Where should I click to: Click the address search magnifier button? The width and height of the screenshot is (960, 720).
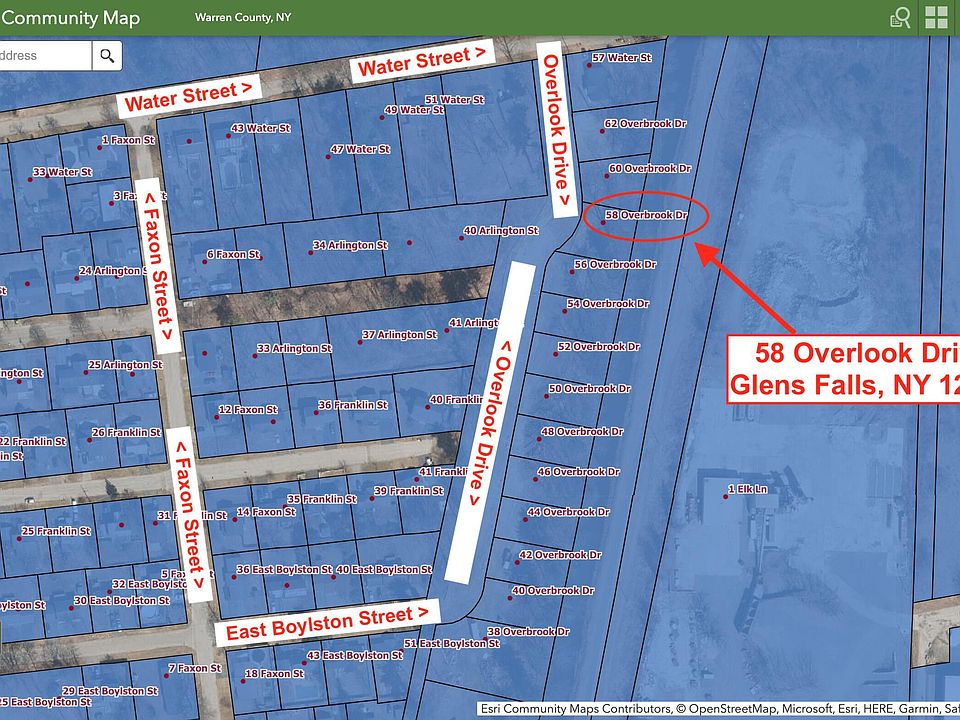[106, 55]
